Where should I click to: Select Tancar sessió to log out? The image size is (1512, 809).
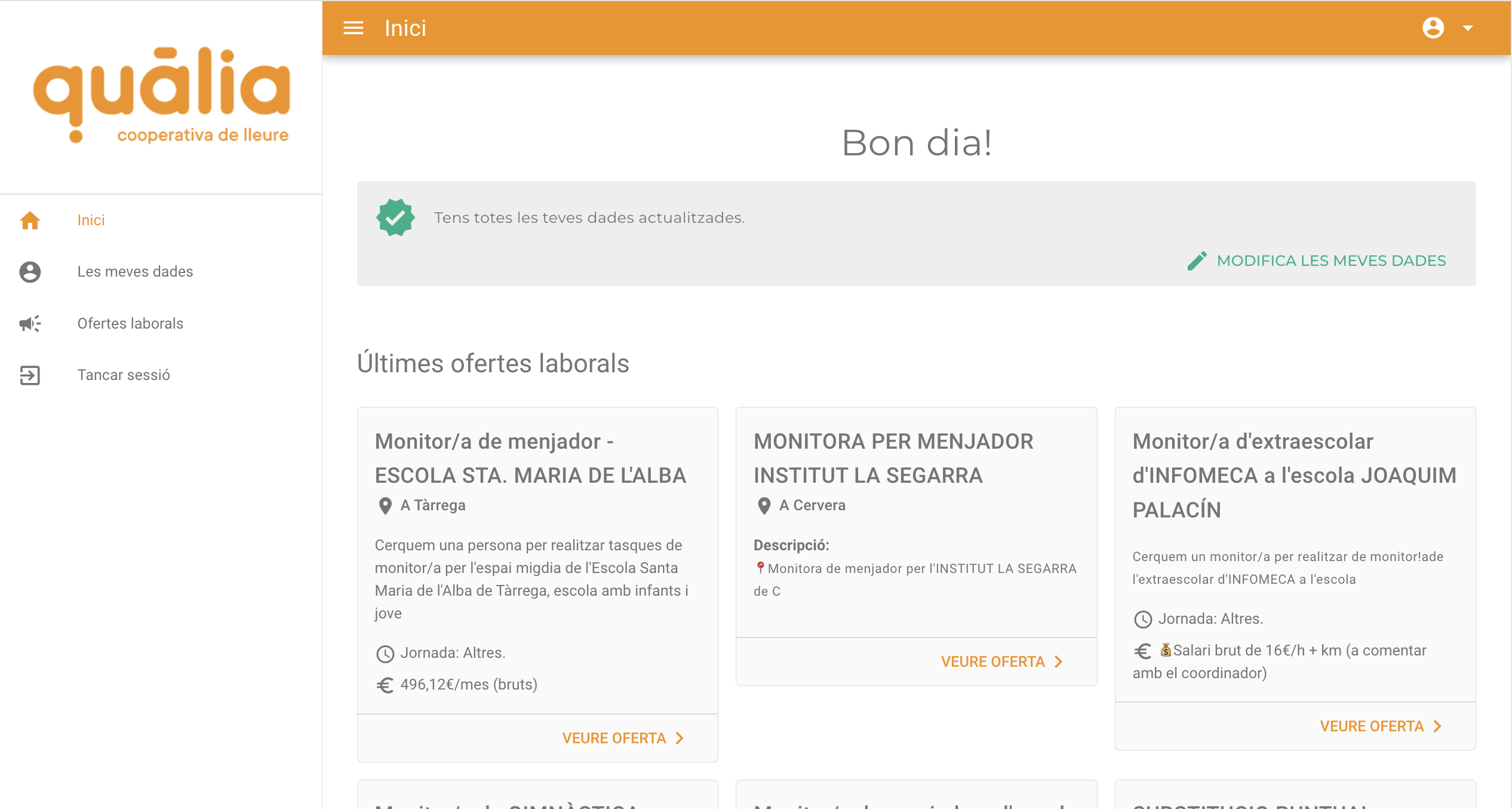pyautogui.click(x=123, y=375)
